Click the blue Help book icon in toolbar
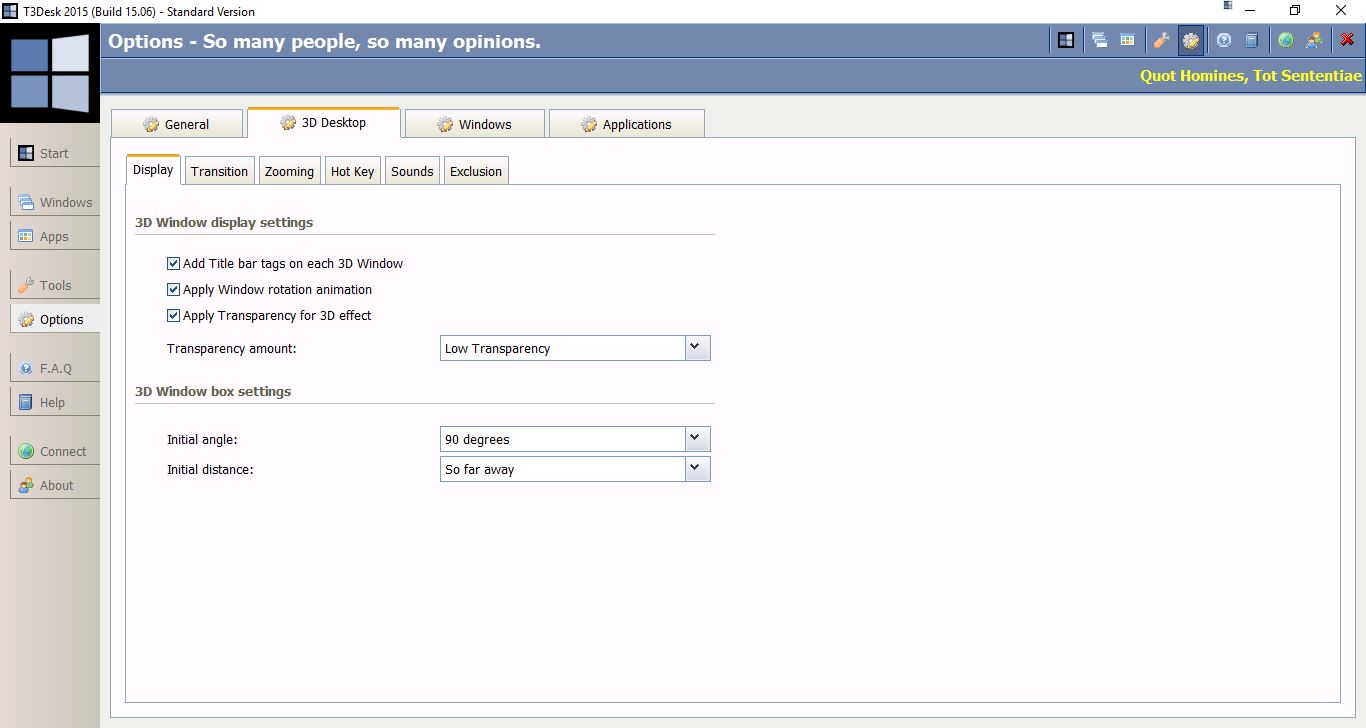The width and height of the screenshot is (1366, 728). point(1251,40)
